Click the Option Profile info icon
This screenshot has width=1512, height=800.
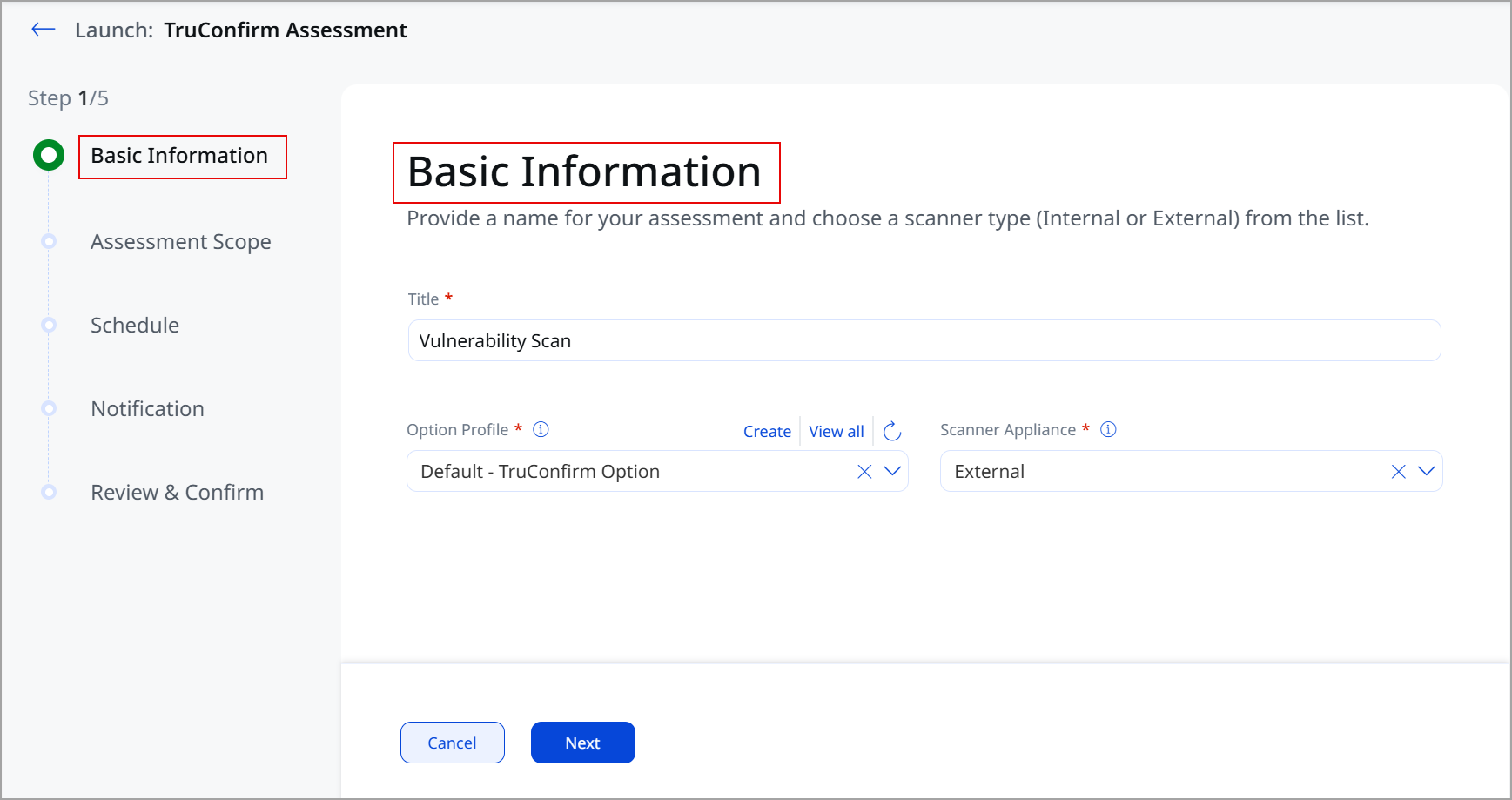pos(541,429)
